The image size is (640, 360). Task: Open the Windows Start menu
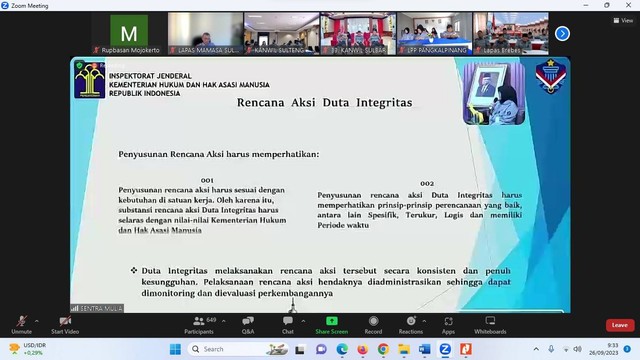176,349
